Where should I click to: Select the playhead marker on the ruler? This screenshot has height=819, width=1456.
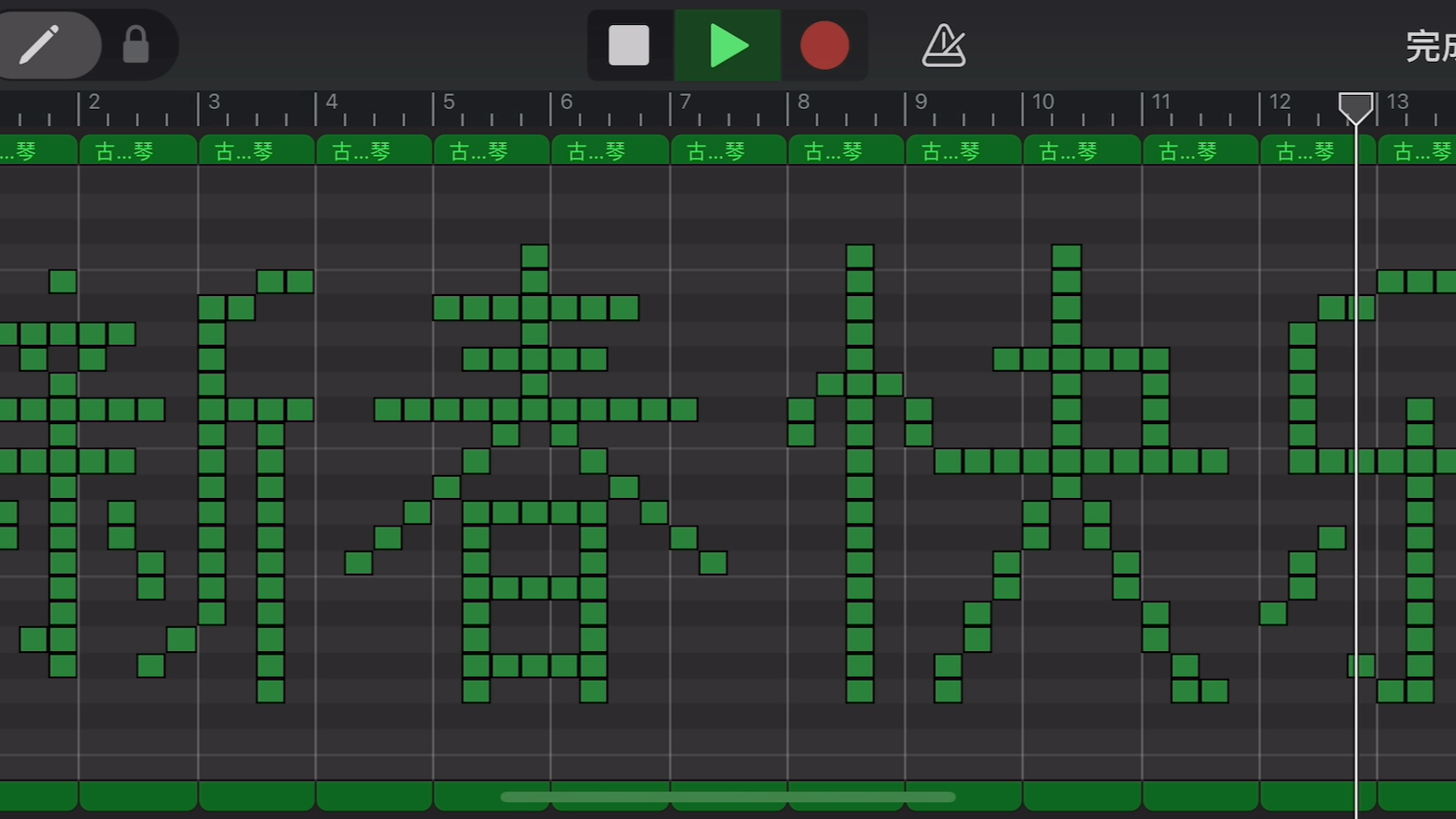(1355, 108)
